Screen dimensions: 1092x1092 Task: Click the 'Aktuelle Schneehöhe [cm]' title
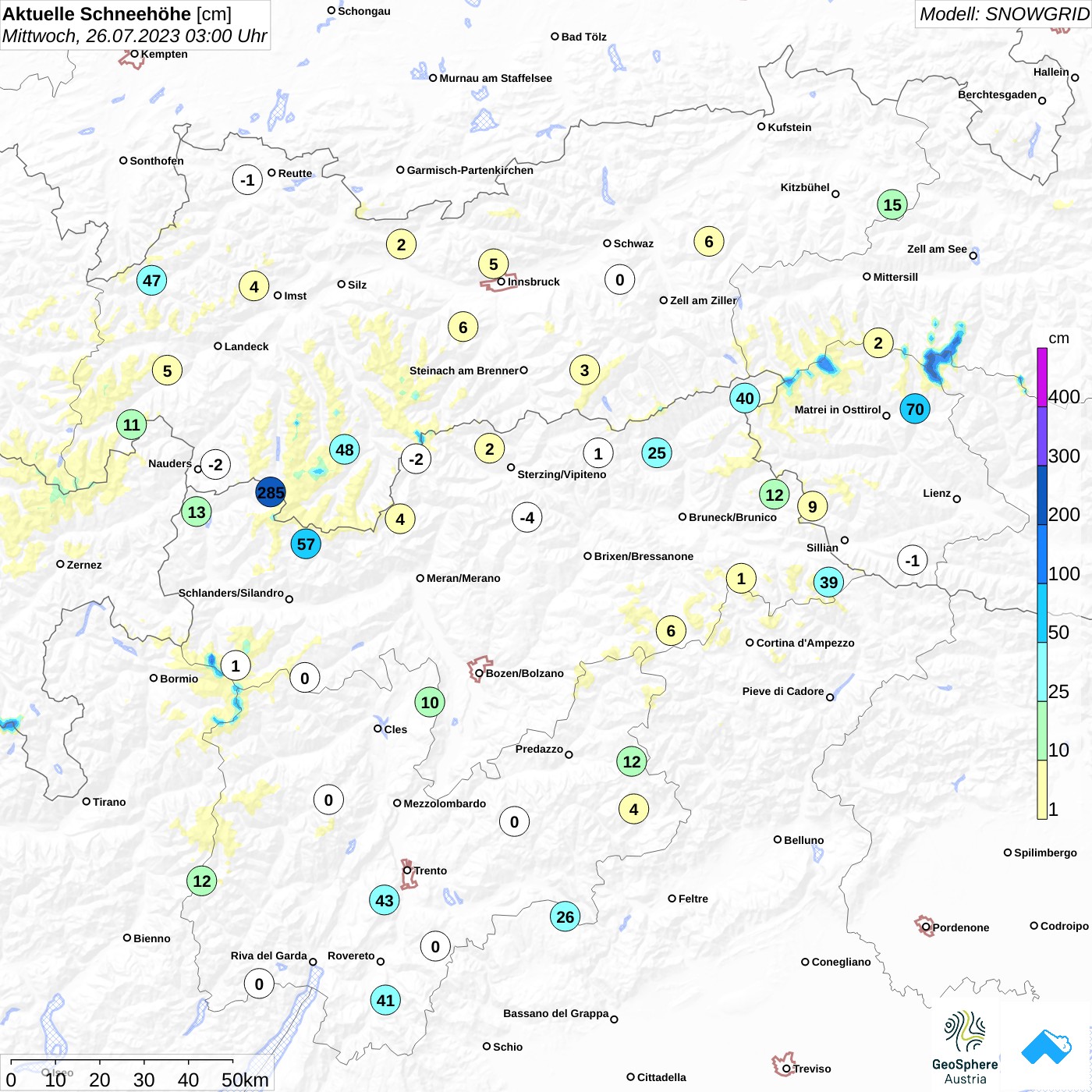pos(117,14)
